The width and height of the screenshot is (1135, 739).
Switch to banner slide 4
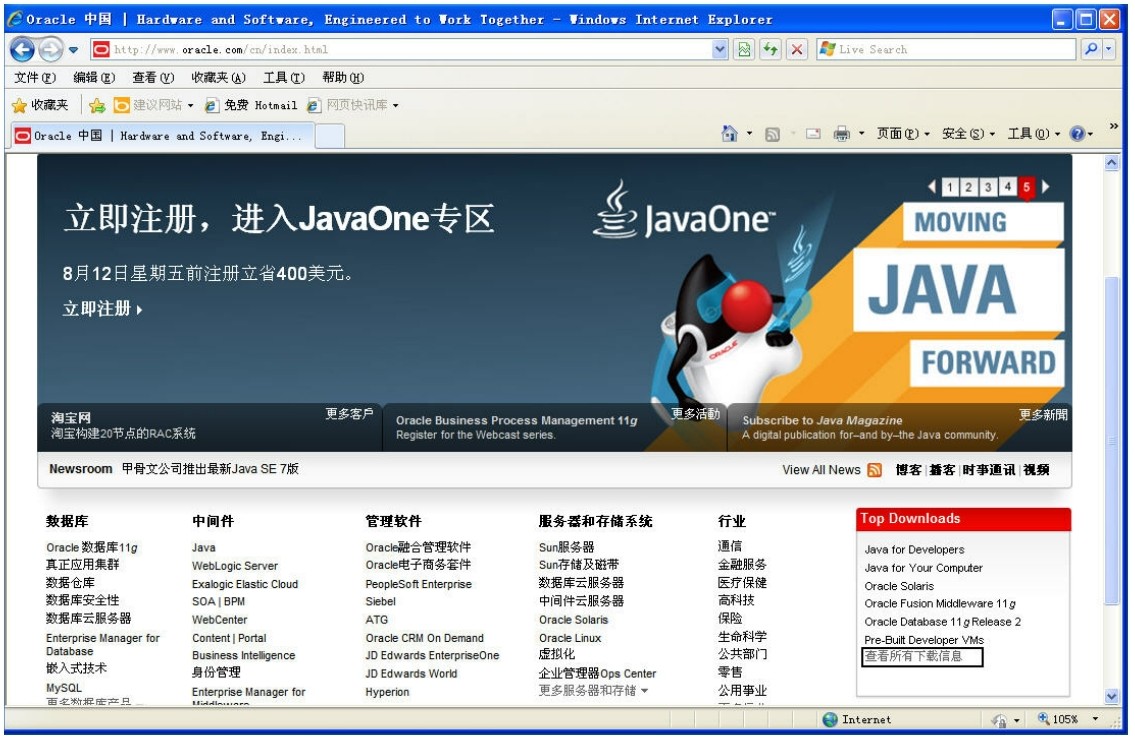[1007, 187]
